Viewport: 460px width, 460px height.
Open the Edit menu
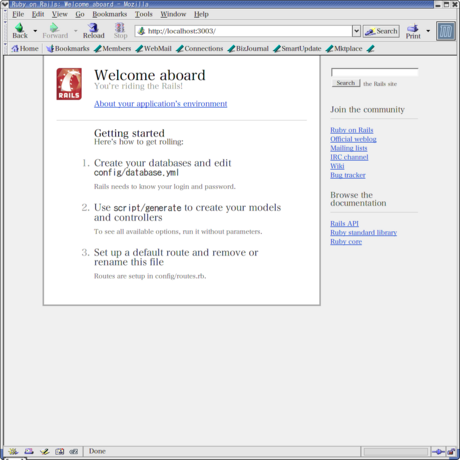pyautogui.click(x=38, y=14)
